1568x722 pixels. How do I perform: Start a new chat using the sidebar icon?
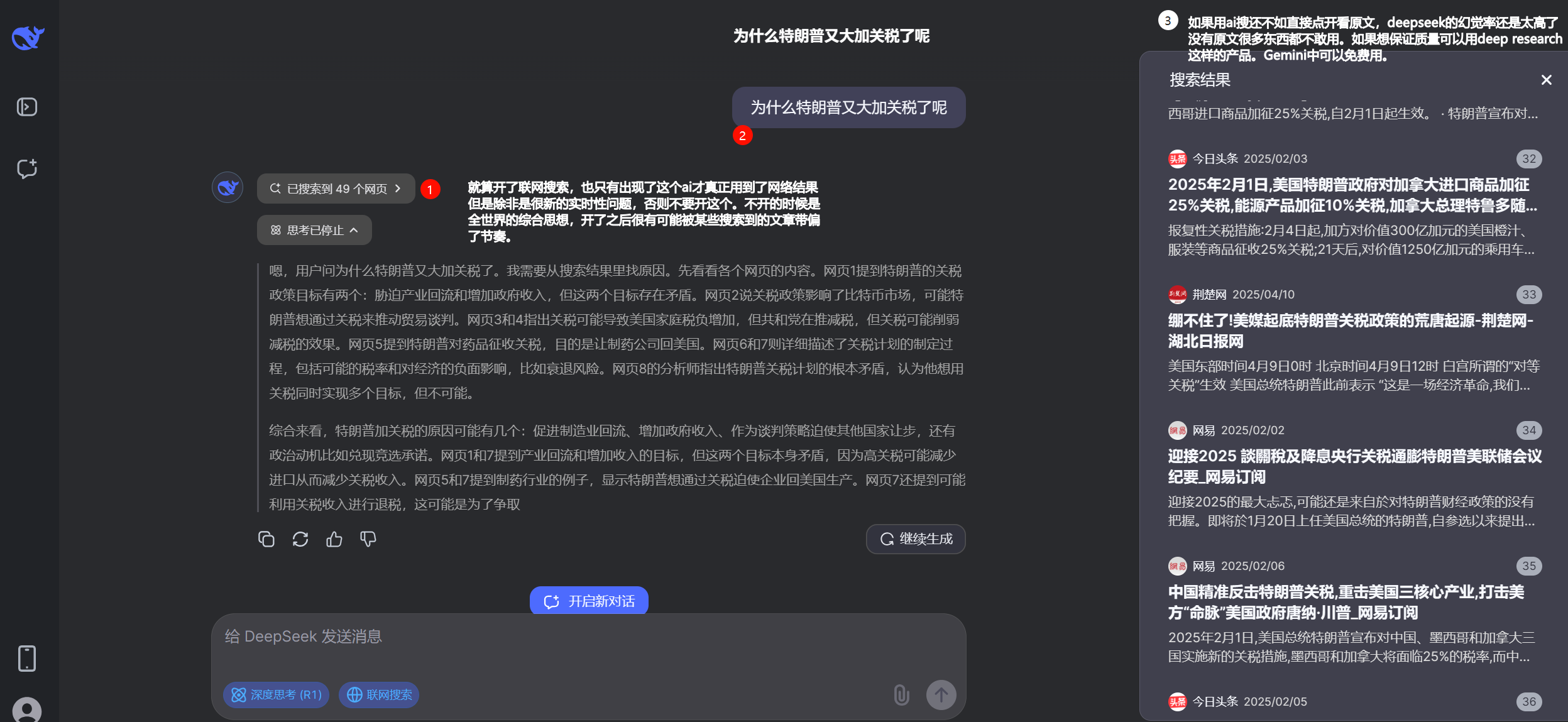[x=26, y=168]
